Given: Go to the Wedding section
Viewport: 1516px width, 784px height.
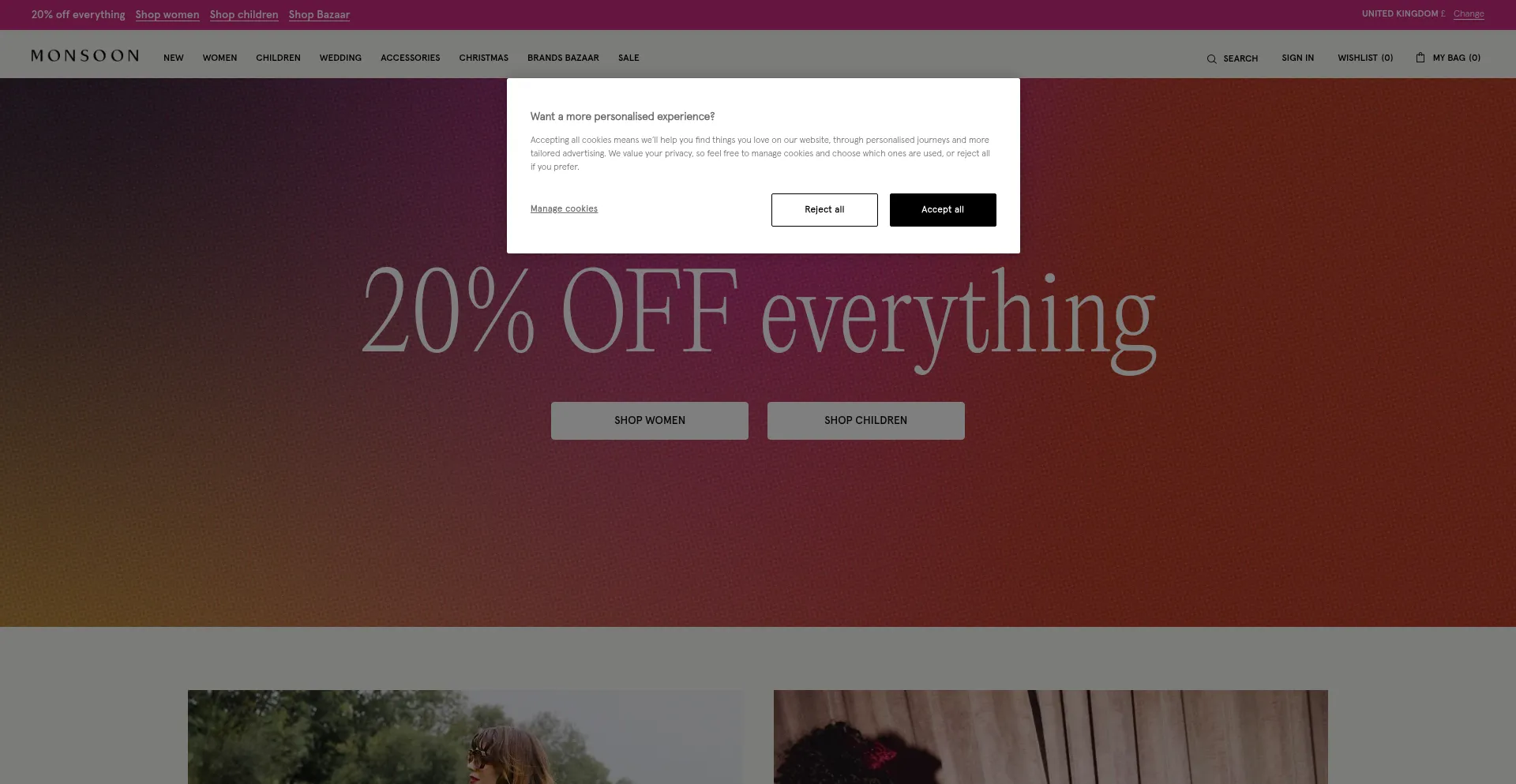Looking at the screenshot, I should (x=340, y=58).
